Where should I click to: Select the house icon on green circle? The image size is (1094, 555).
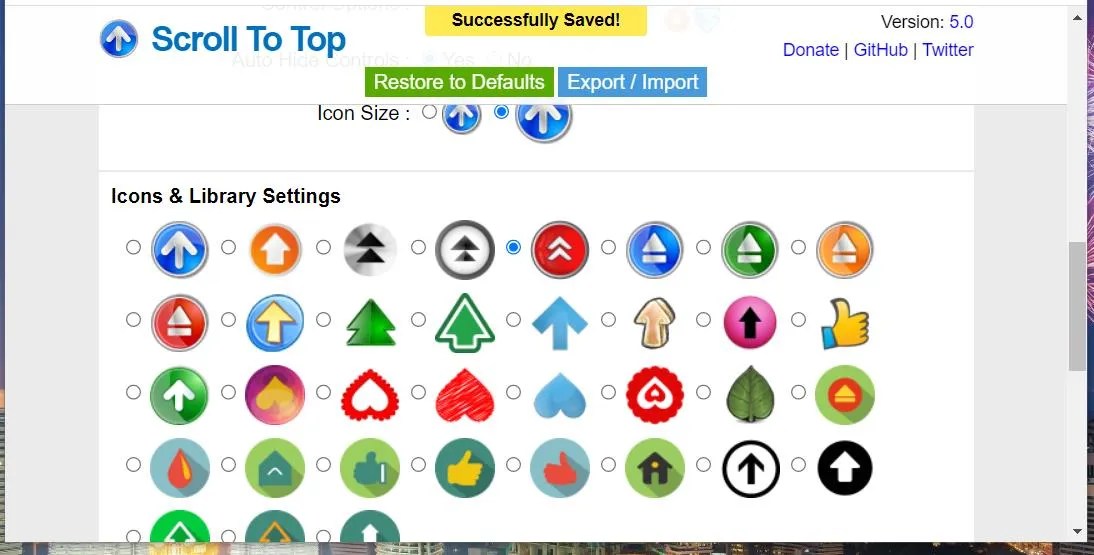pos(654,468)
